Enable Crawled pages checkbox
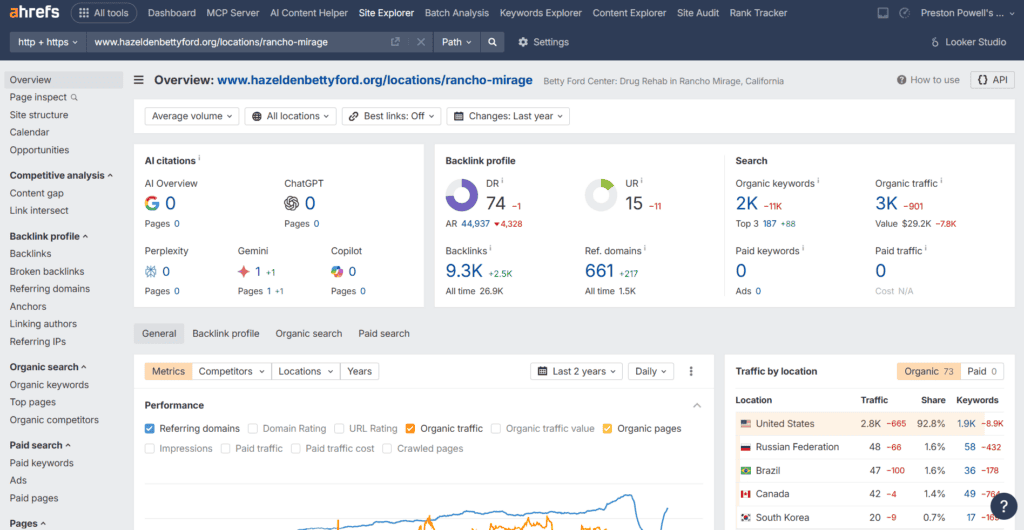Screen dimensions: 1024x530 [x=387, y=448]
